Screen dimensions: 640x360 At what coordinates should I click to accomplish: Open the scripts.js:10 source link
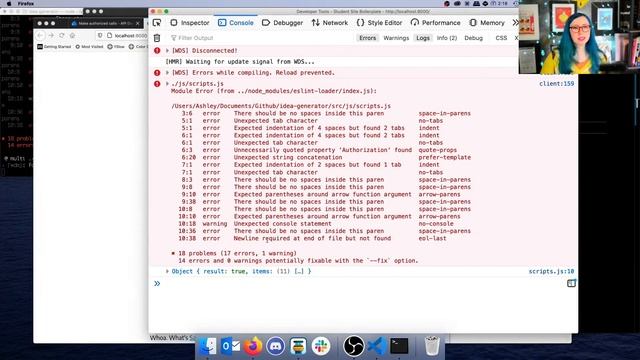pos(551,271)
